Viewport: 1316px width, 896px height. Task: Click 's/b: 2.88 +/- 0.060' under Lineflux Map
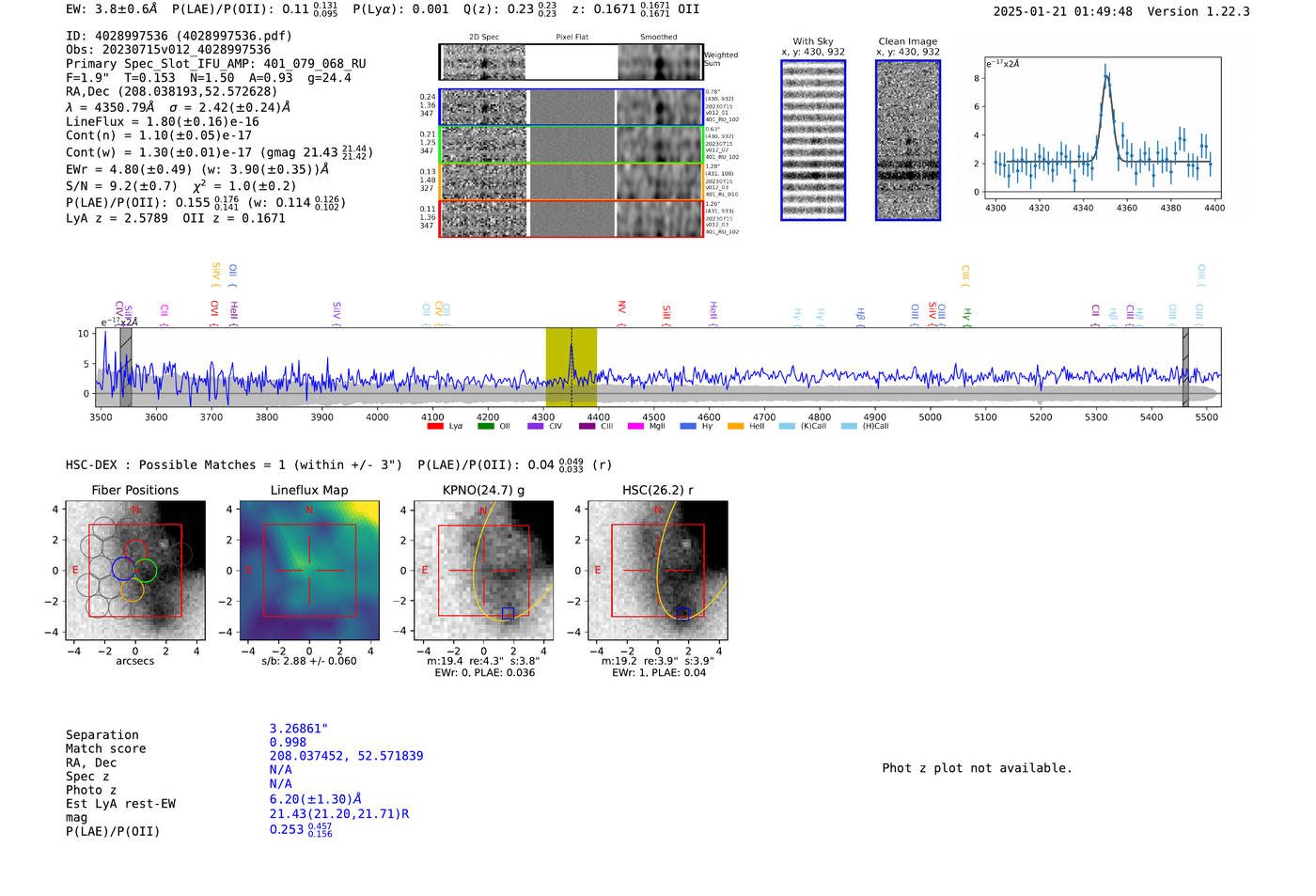tap(309, 661)
